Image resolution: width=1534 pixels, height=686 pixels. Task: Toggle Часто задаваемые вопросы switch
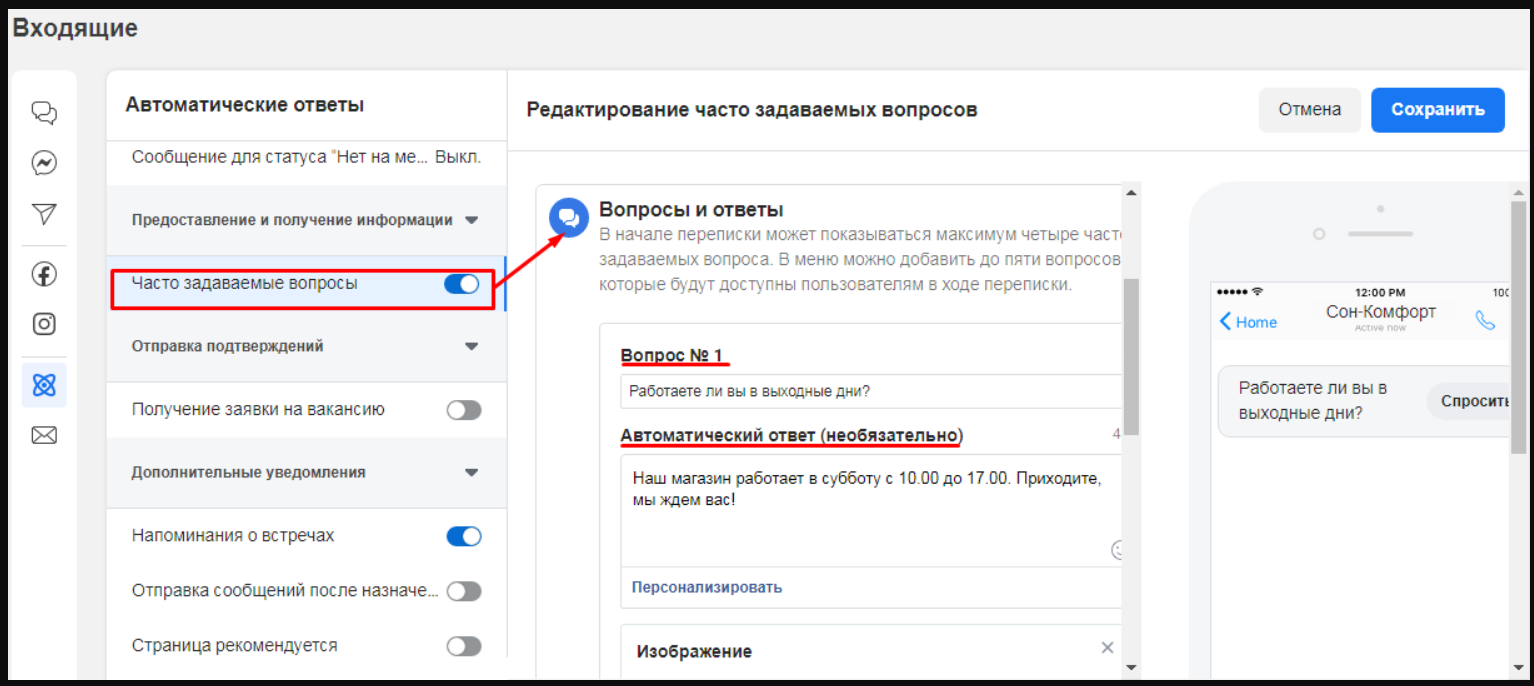coord(461,283)
